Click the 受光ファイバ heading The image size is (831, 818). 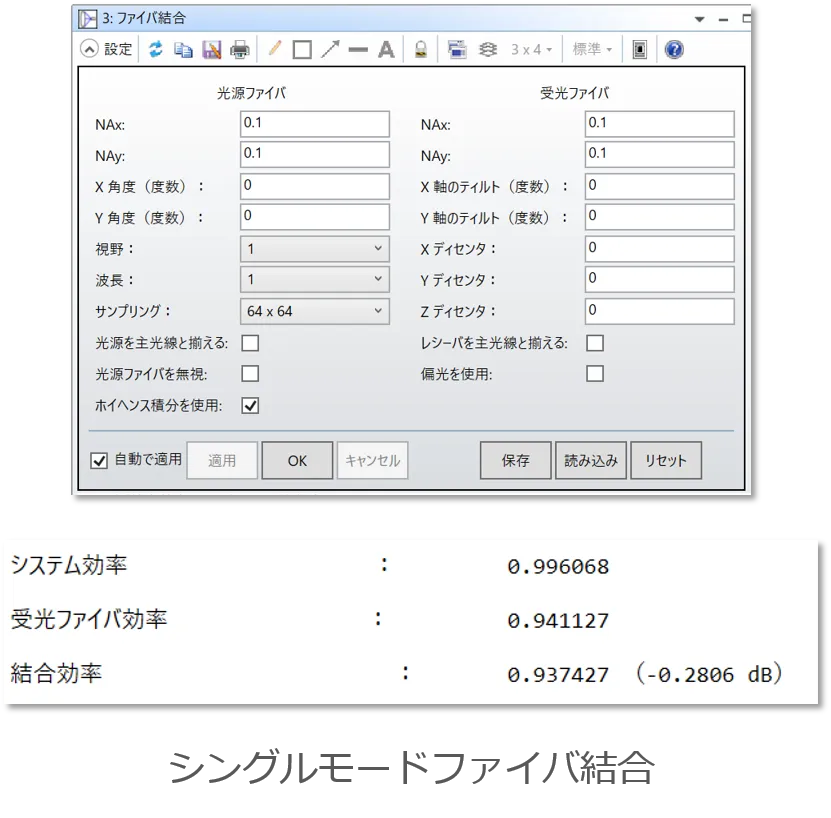coord(574,93)
